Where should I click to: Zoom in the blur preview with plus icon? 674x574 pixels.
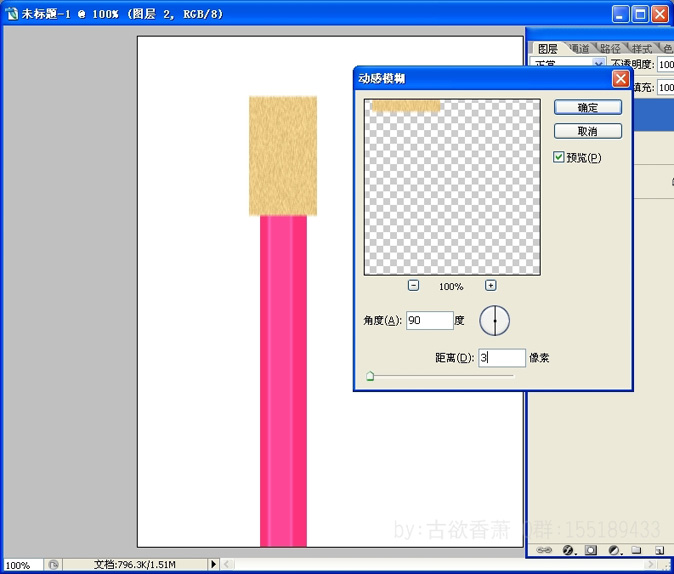pyautogui.click(x=490, y=285)
